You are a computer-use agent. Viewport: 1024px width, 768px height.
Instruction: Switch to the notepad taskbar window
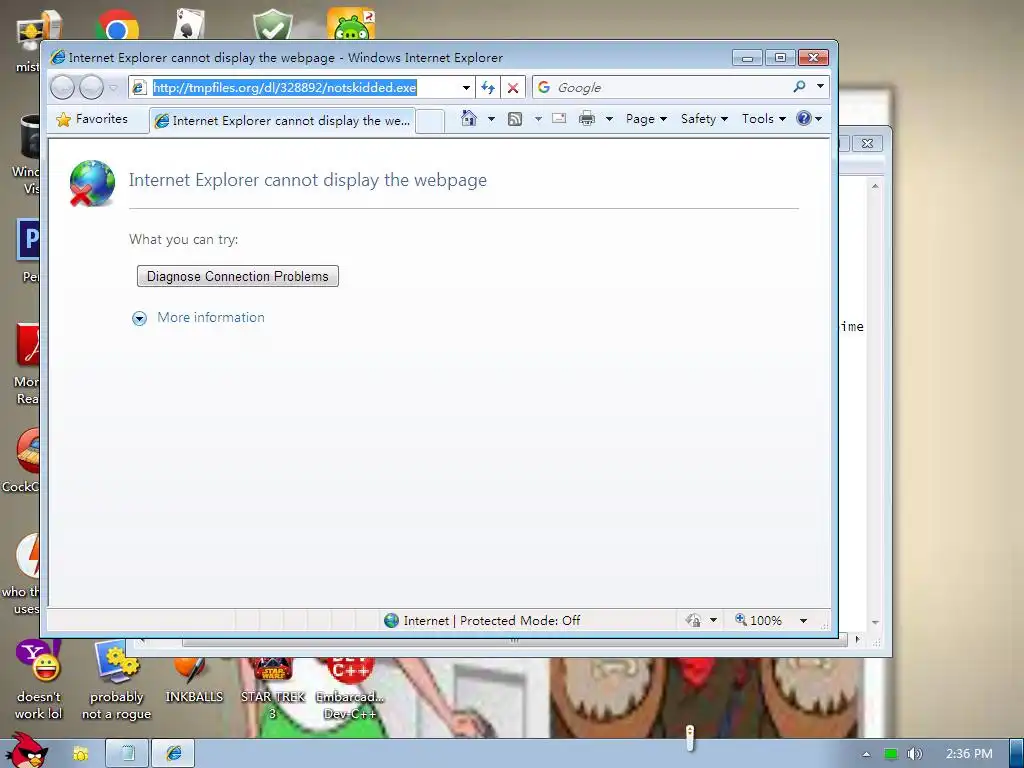point(127,753)
